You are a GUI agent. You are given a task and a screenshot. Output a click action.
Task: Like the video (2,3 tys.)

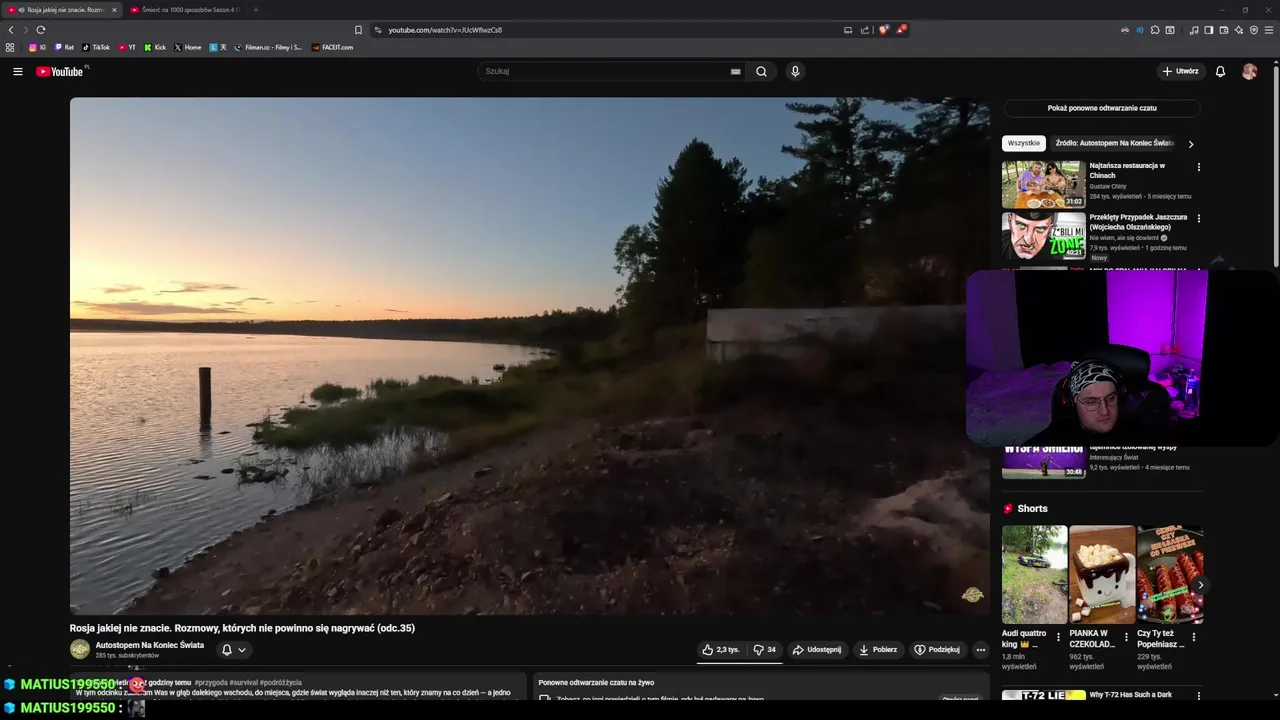(x=721, y=650)
